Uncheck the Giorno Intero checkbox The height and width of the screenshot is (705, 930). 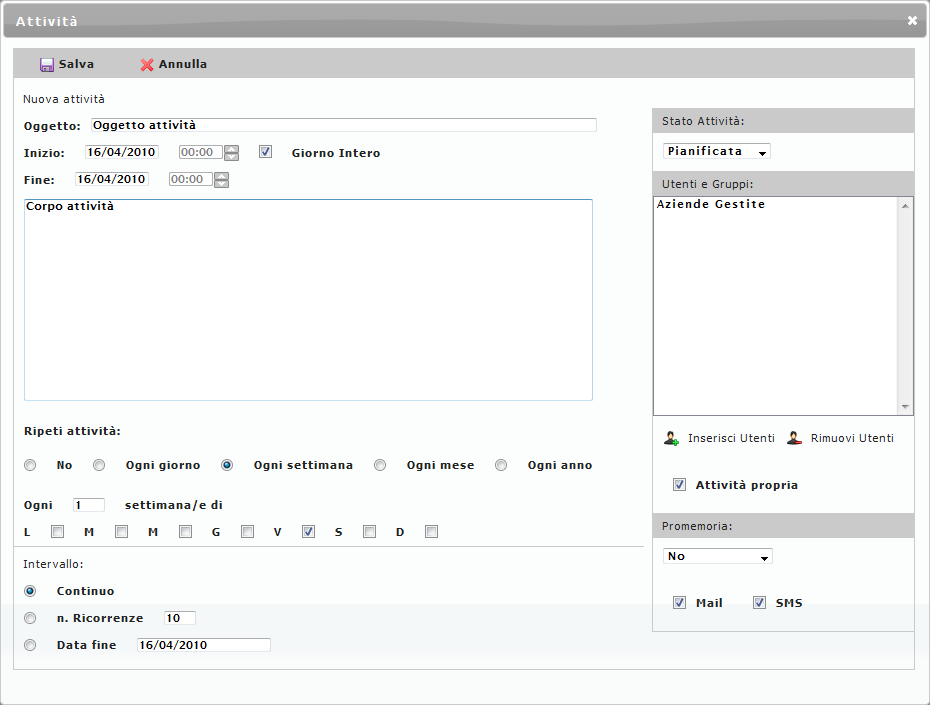(x=266, y=153)
